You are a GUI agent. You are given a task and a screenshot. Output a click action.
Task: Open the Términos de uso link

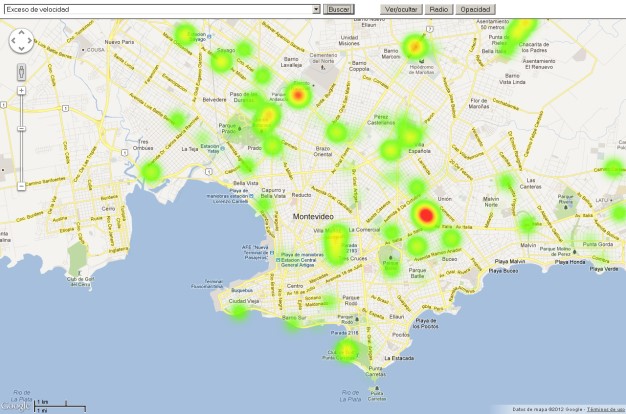[605, 409]
